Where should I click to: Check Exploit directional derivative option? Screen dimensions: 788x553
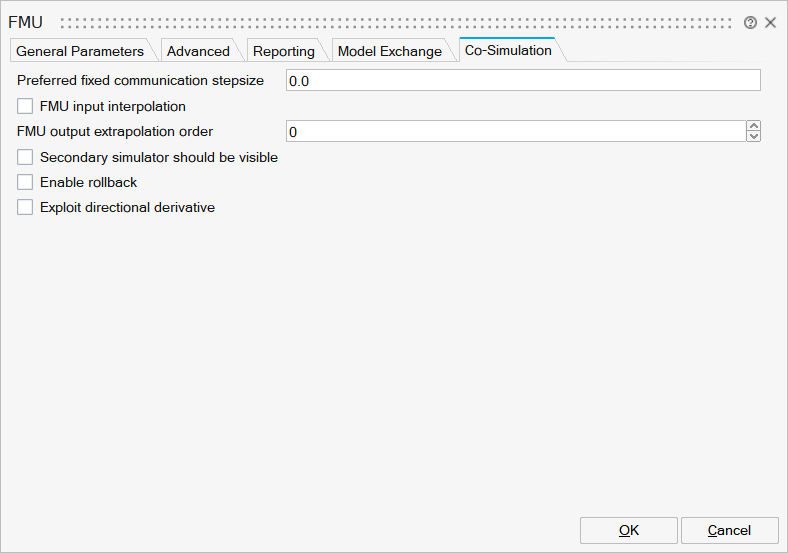(x=25, y=208)
